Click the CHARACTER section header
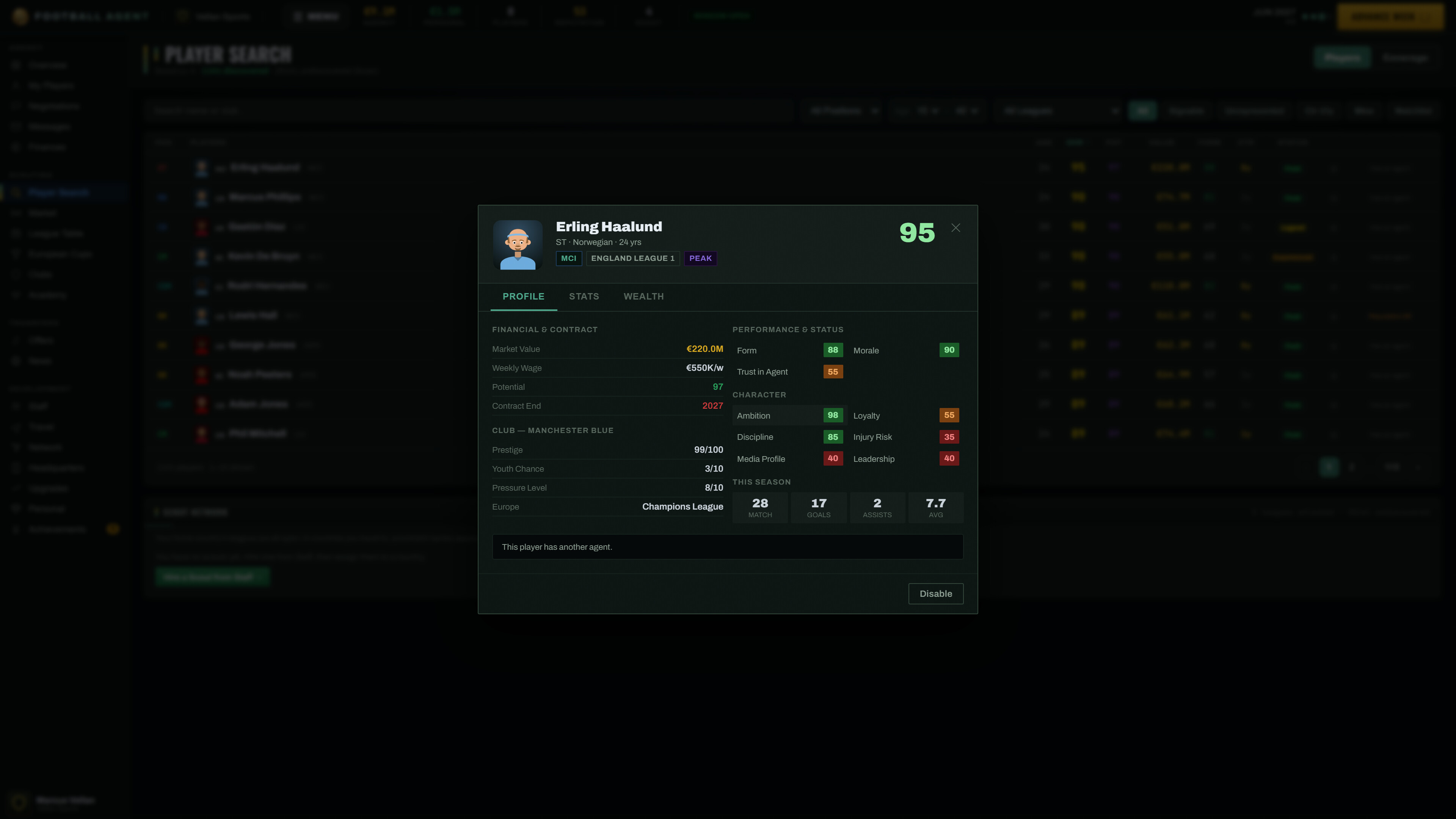This screenshot has width=1456, height=819. 759,394
